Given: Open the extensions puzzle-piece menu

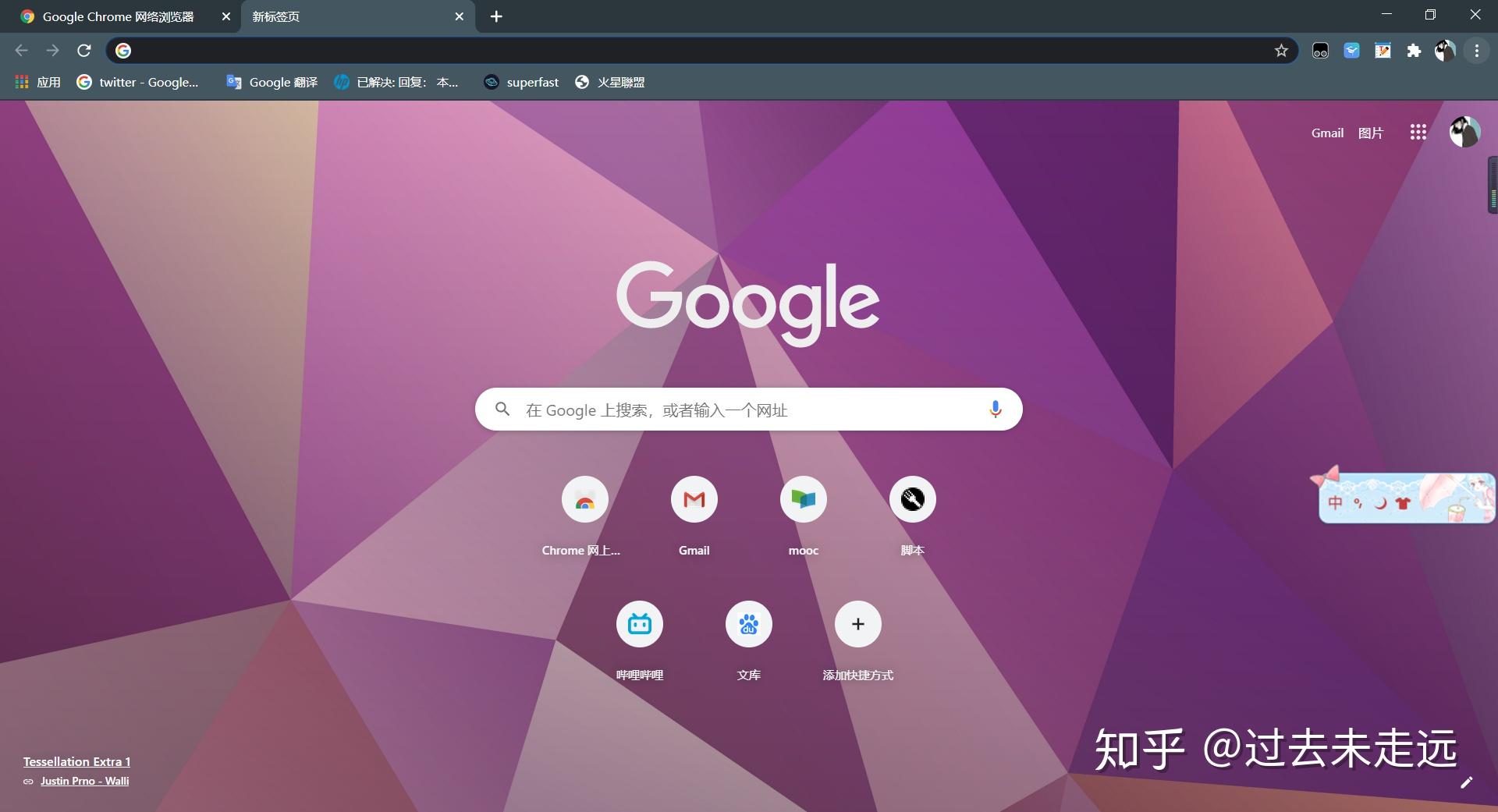Looking at the screenshot, I should (1414, 51).
